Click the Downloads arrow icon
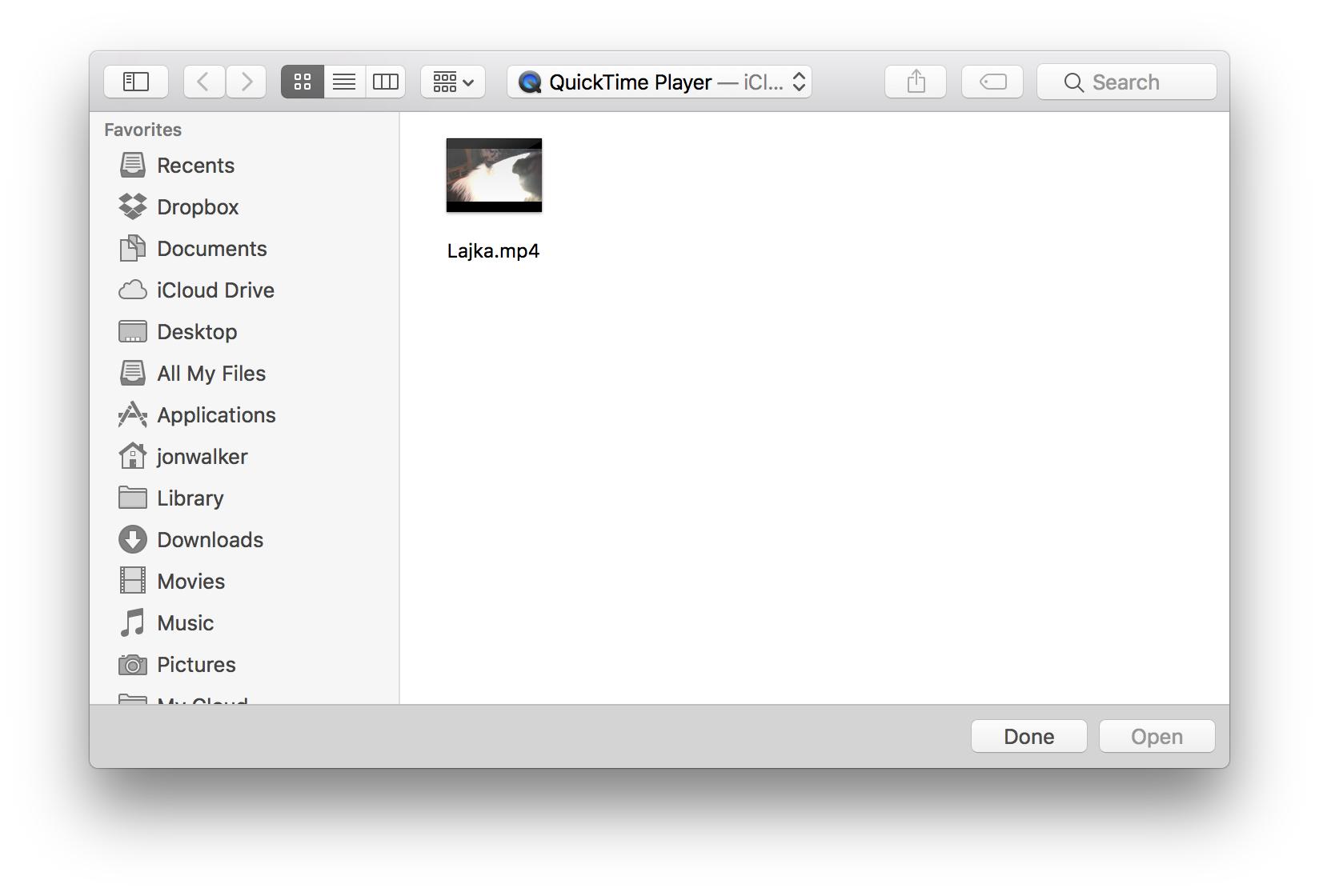Screen dimensions: 1319x896 [133, 539]
